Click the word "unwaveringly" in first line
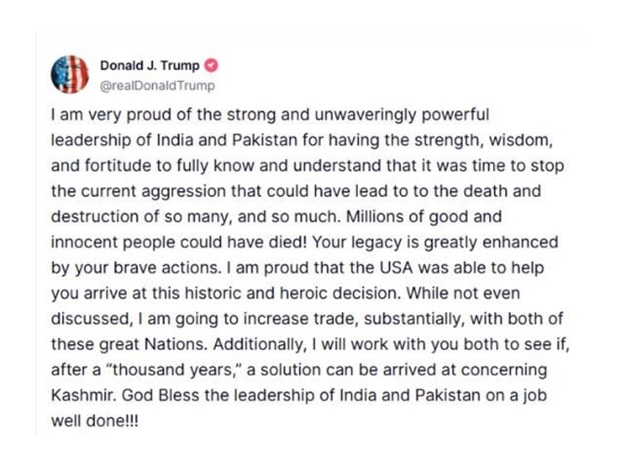 pos(365,115)
